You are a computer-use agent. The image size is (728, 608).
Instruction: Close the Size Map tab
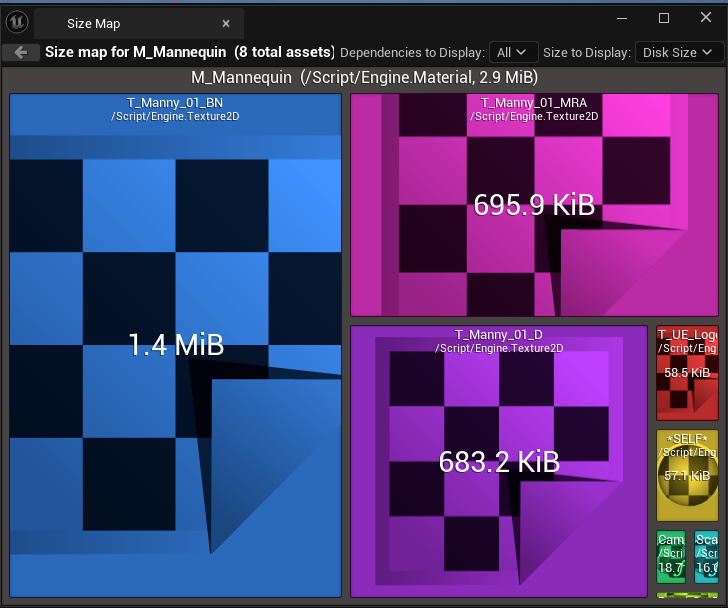[226, 23]
